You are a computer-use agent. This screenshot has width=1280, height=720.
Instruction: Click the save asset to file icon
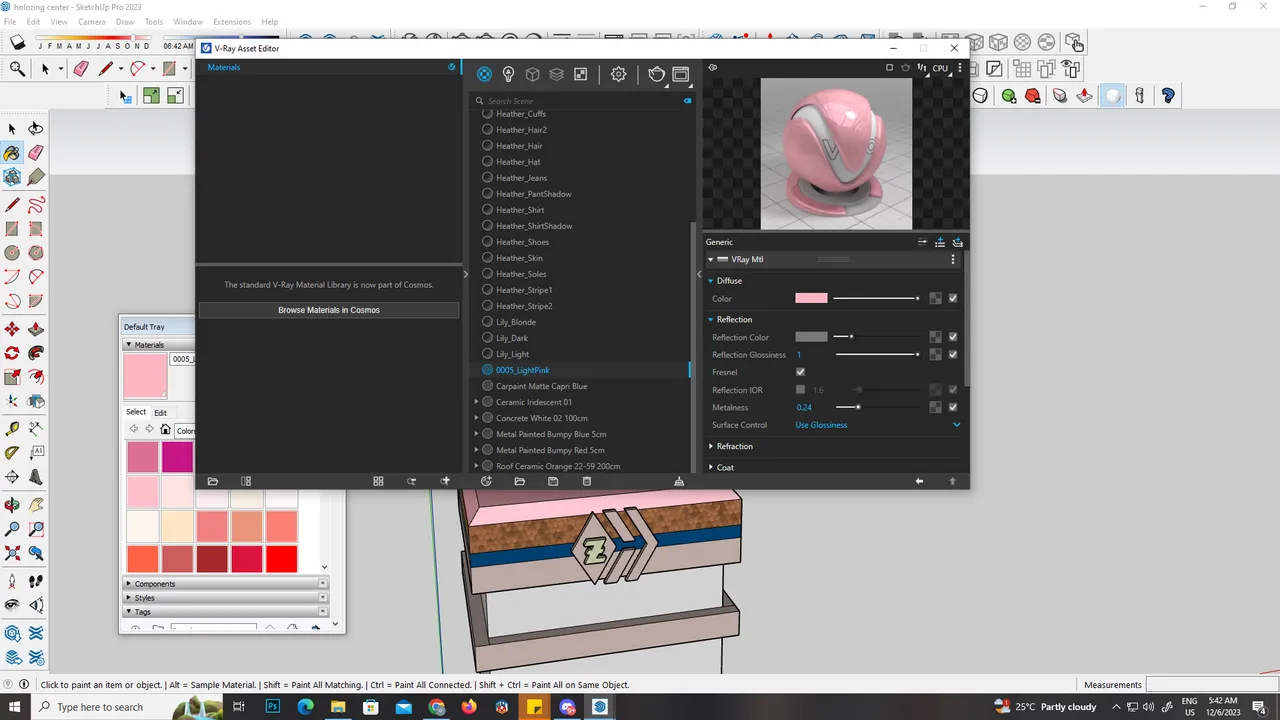[553, 481]
